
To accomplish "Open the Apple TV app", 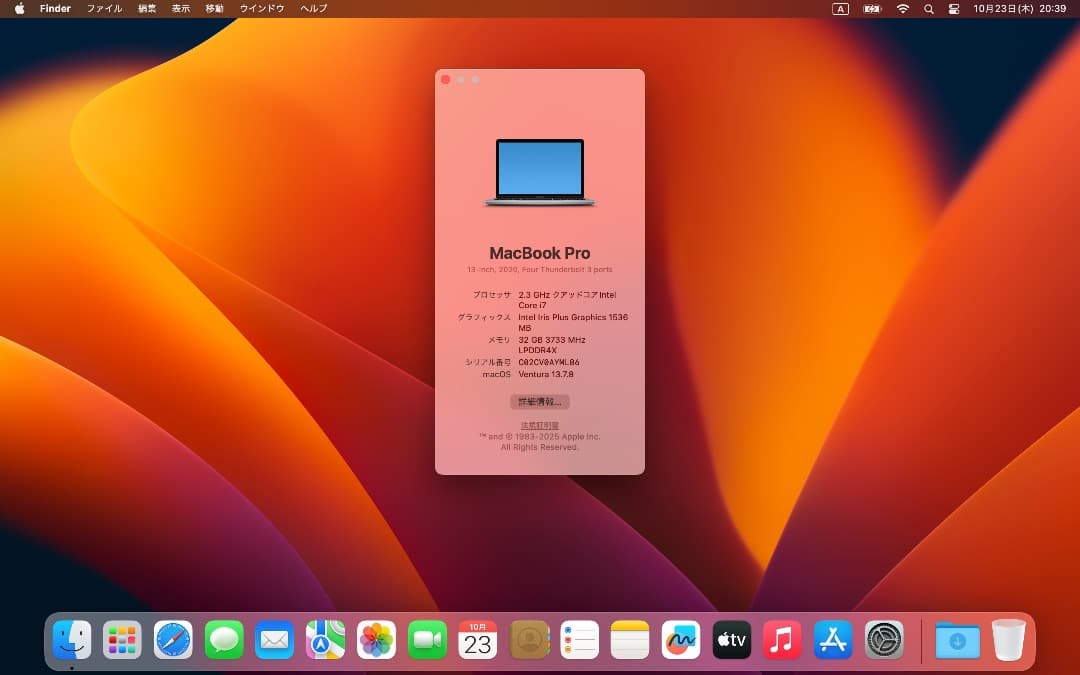I will 731,639.
